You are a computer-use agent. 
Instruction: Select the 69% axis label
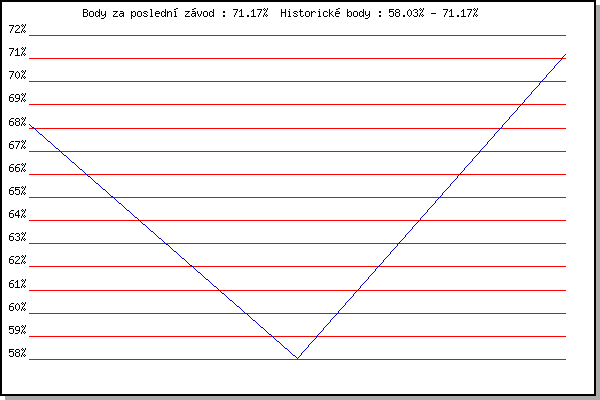[17, 98]
